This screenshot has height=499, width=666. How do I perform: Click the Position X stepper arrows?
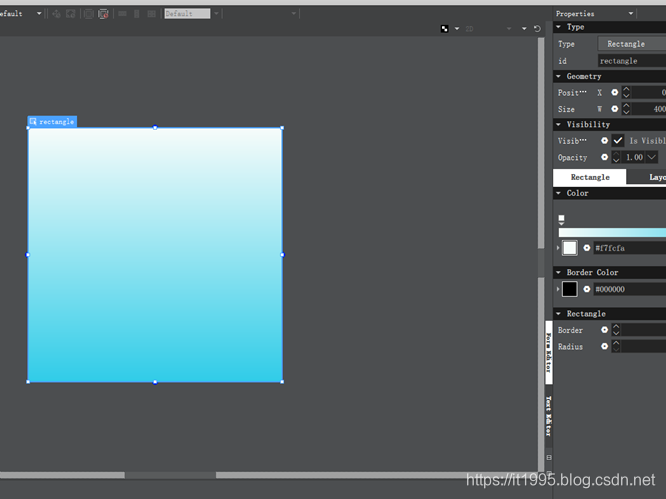[x=626, y=92]
